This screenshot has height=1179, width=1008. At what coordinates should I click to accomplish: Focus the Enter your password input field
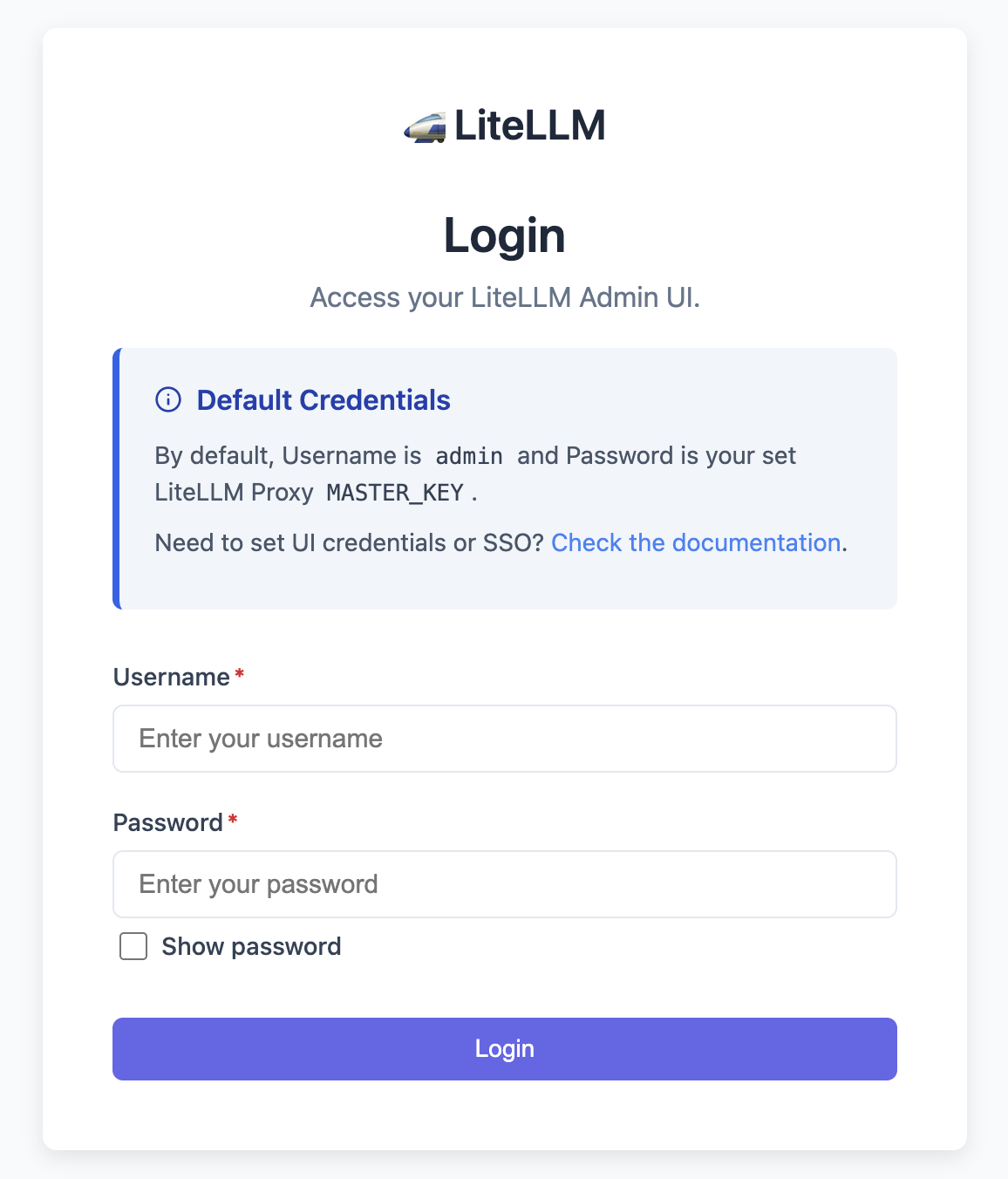point(504,884)
